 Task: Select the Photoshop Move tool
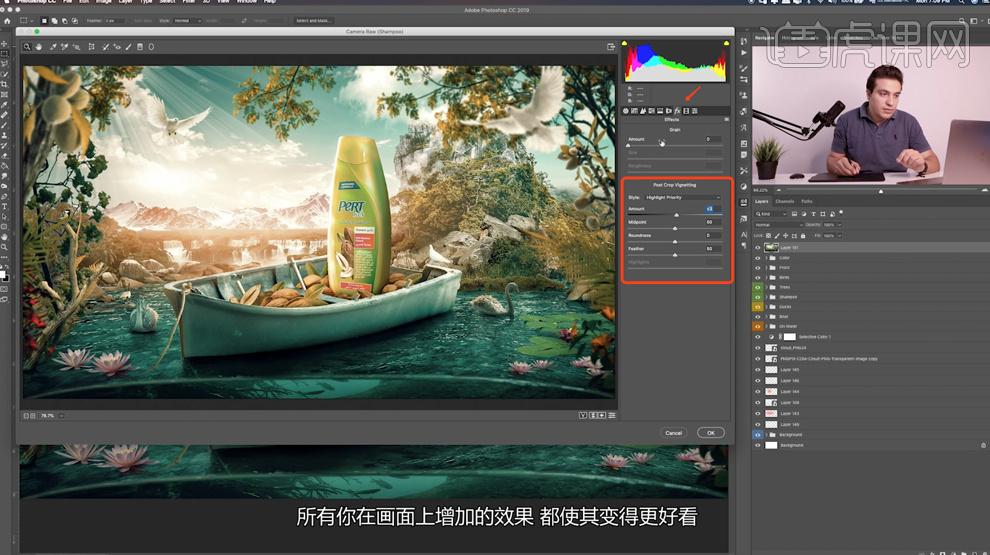[4, 44]
